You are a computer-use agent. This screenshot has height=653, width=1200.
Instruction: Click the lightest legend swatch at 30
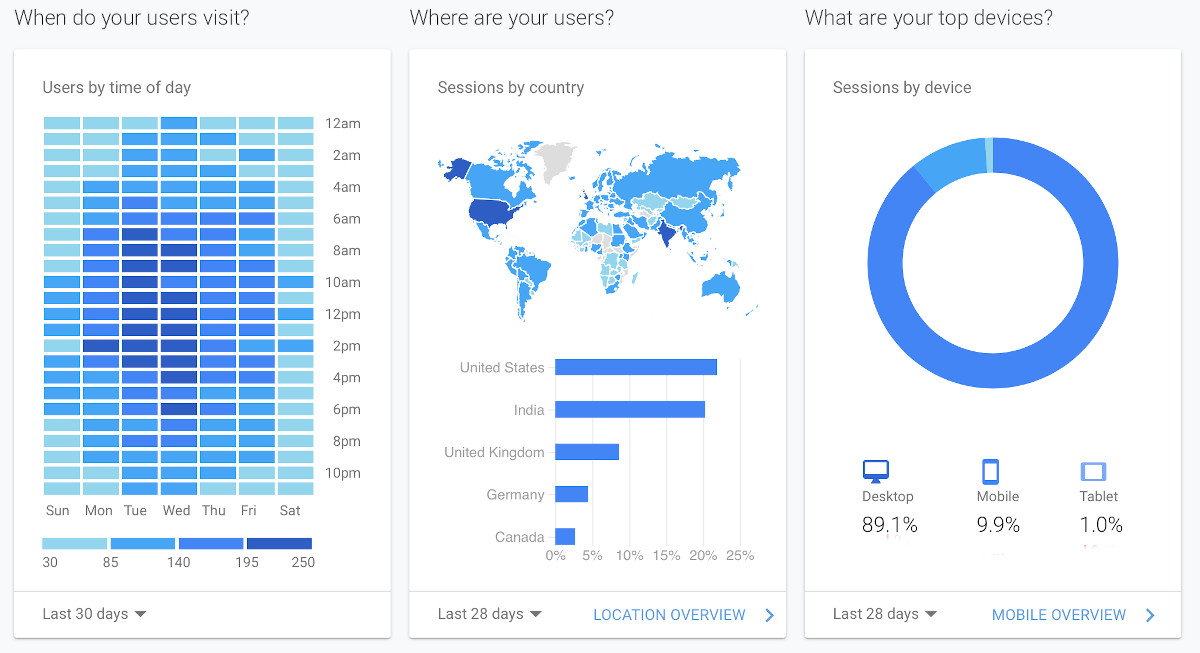pyautogui.click(x=74, y=543)
